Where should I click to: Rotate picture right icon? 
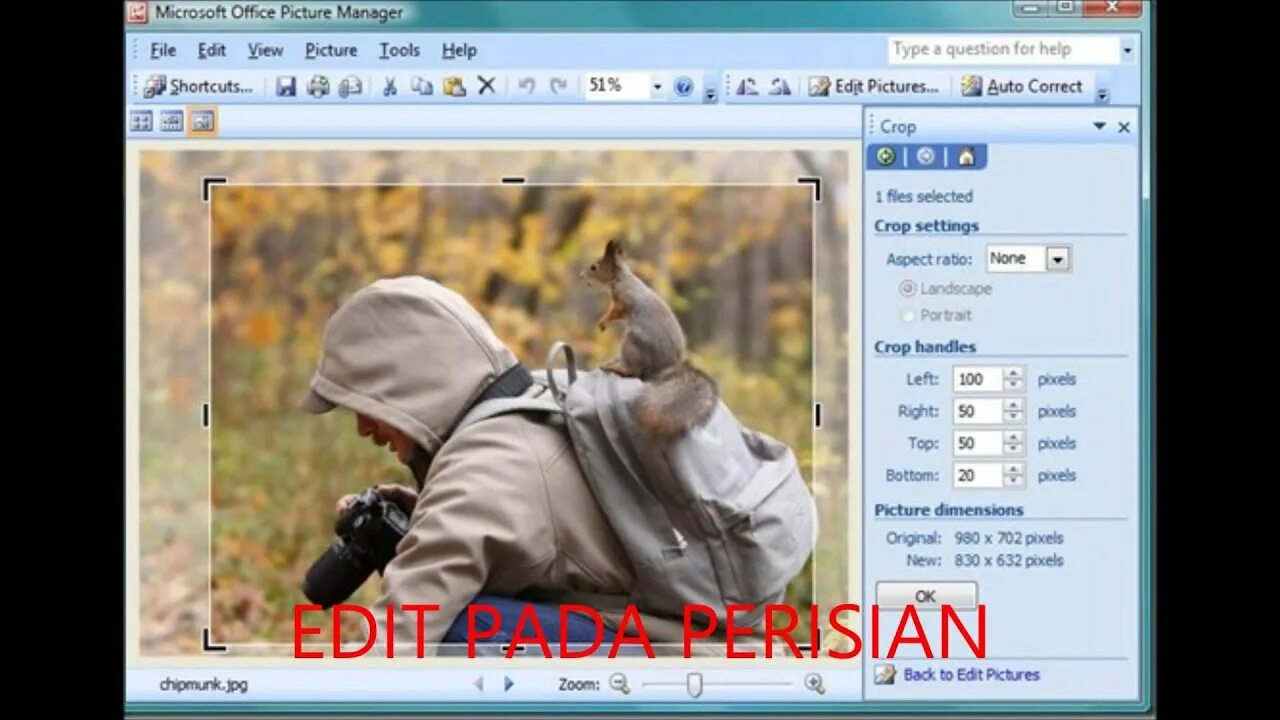780,87
